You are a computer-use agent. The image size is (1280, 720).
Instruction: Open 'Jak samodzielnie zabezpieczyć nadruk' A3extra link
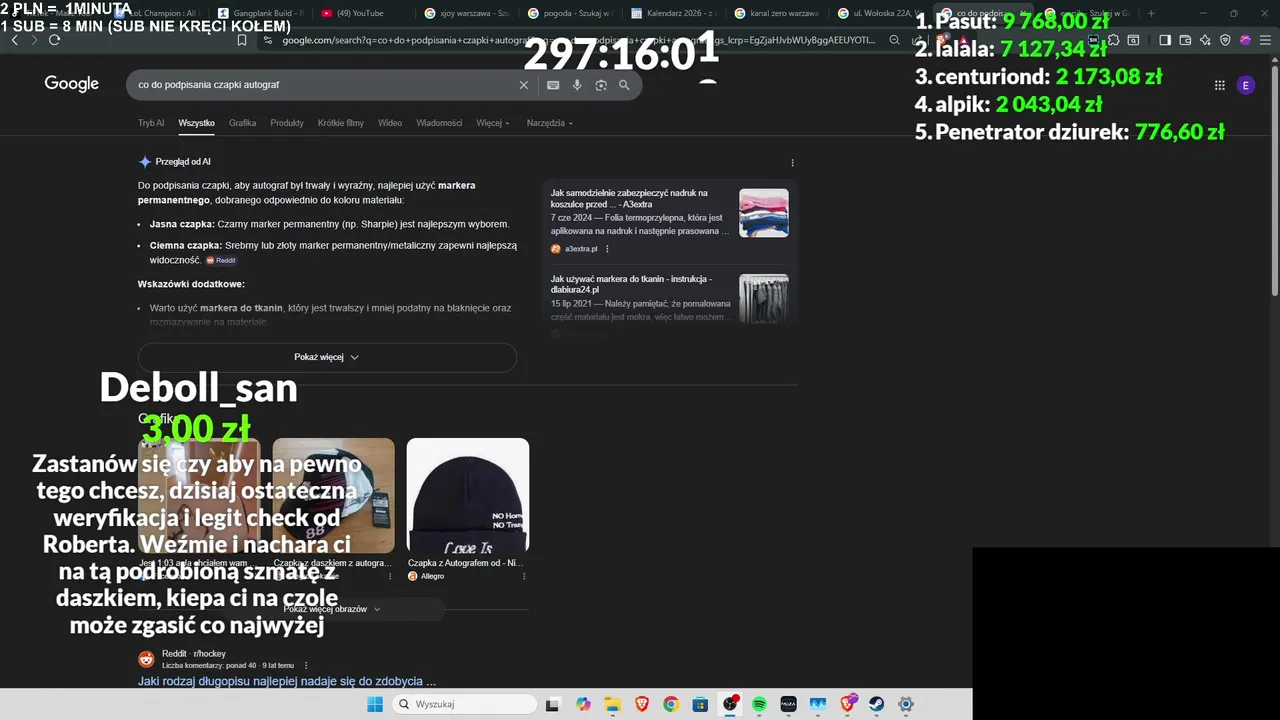point(629,198)
